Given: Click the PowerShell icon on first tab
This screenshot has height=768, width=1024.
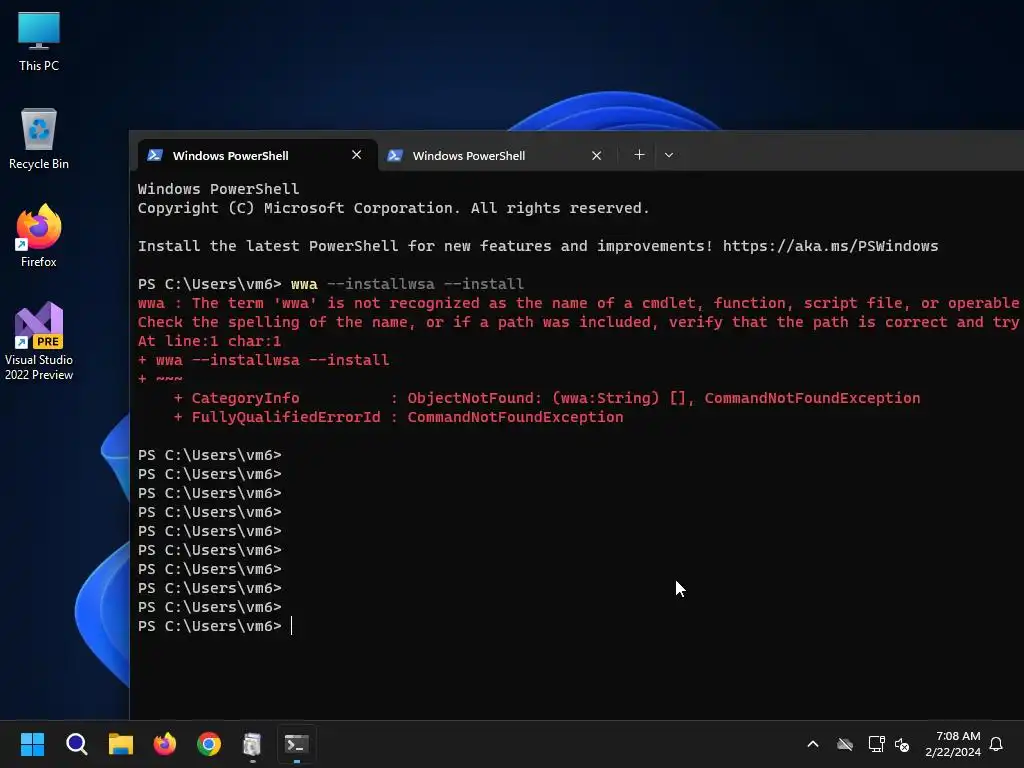Looking at the screenshot, I should coord(155,155).
